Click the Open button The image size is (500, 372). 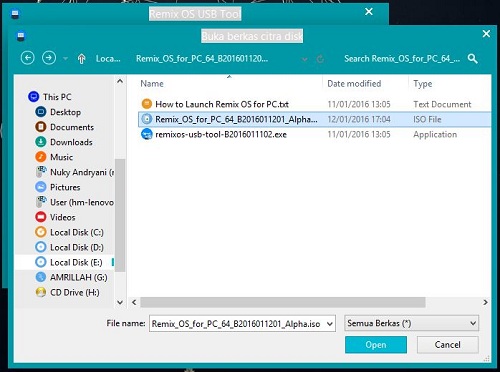[376, 345]
